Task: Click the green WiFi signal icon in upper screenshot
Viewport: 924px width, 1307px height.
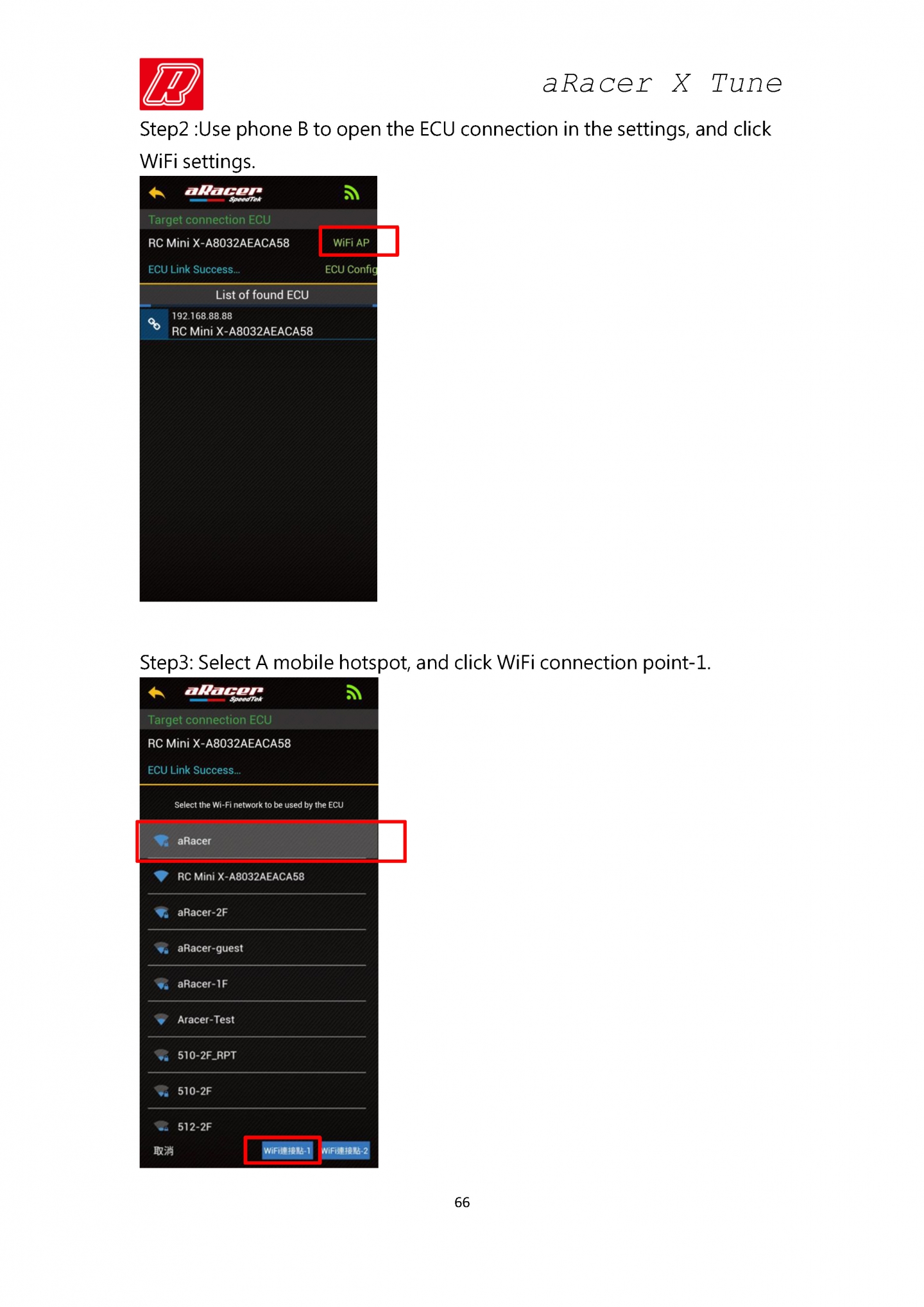Action: (352, 193)
